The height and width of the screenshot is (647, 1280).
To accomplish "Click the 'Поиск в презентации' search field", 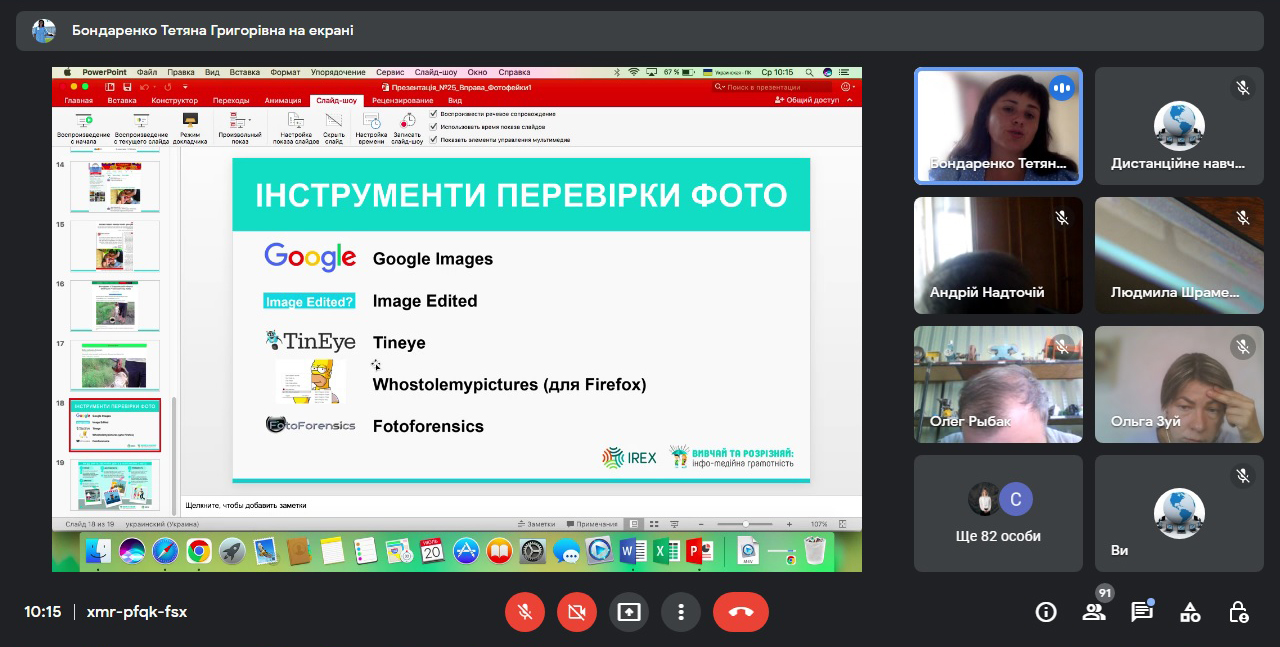I will click(x=772, y=87).
